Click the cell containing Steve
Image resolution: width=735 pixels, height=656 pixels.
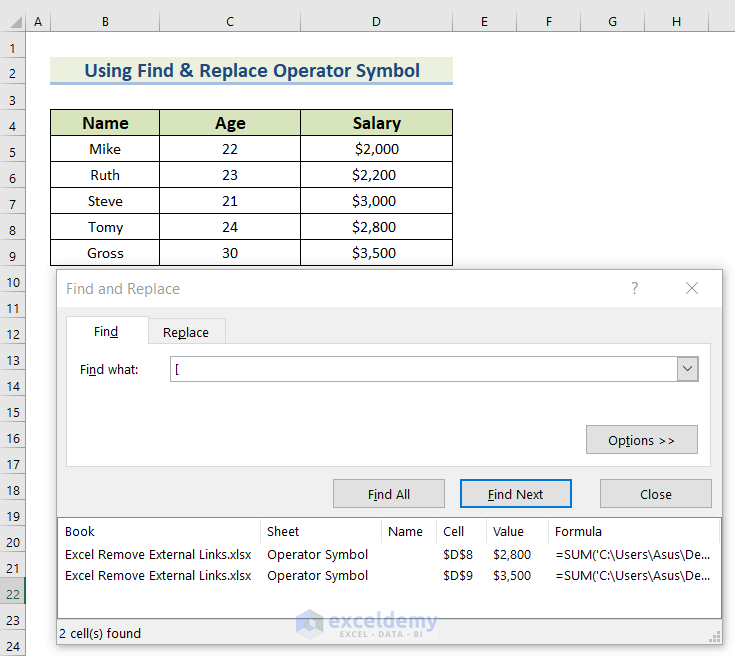coord(105,201)
